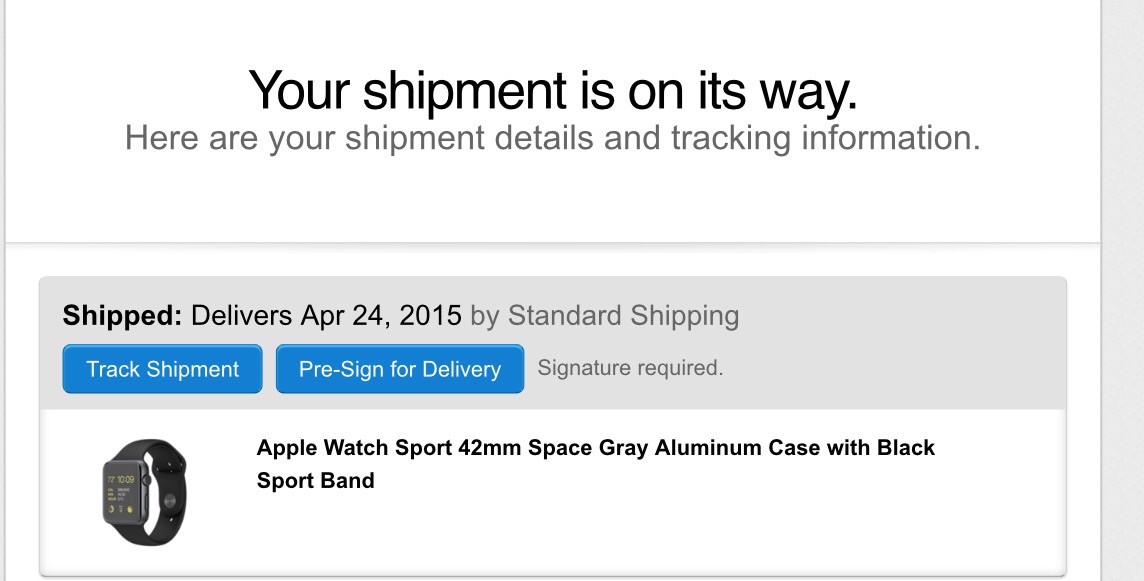Open Pre-Sign for Delivery
Screen dimensions: 1144x581
[x=400, y=369]
